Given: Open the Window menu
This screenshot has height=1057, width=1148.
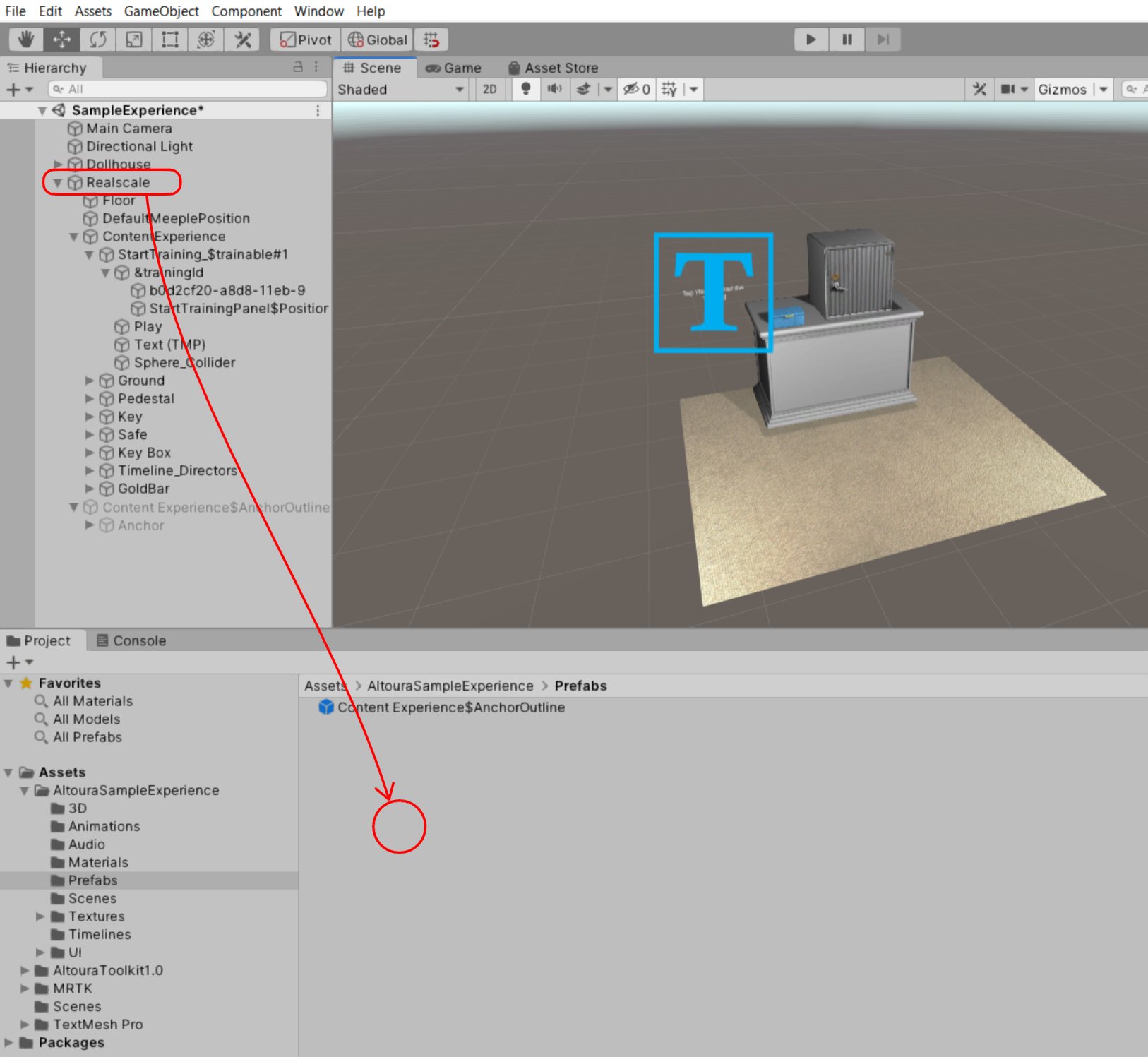Looking at the screenshot, I should point(319,11).
